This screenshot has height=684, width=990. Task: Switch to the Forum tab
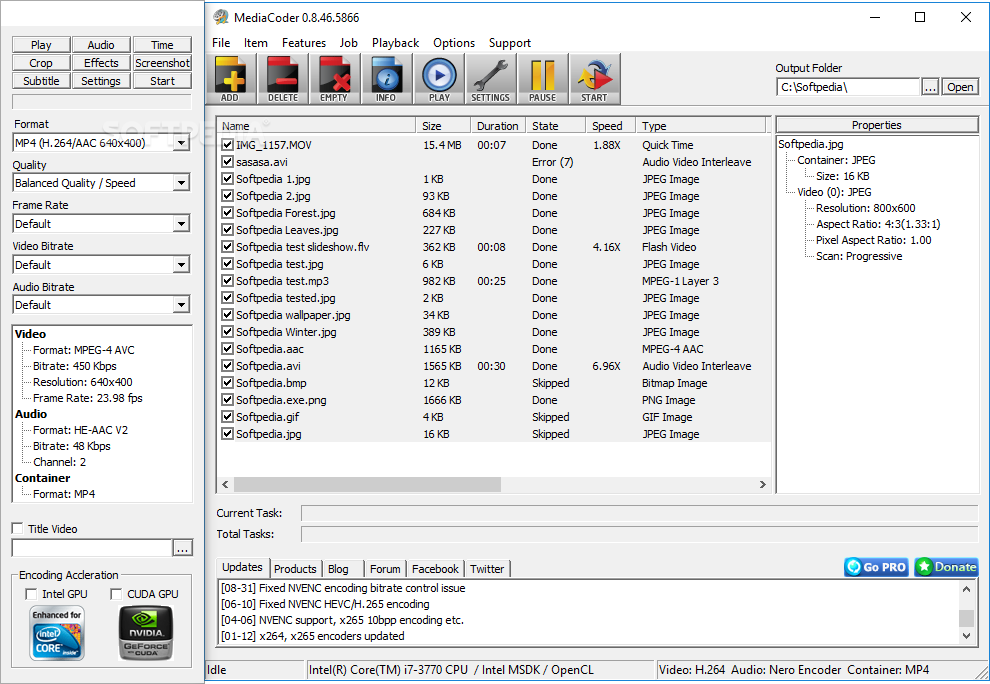pyautogui.click(x=385, y=569)
